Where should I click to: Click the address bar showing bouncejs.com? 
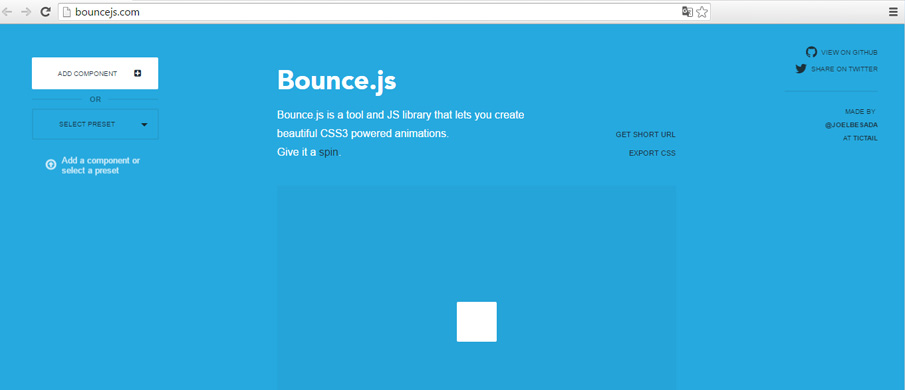[384, 12]
